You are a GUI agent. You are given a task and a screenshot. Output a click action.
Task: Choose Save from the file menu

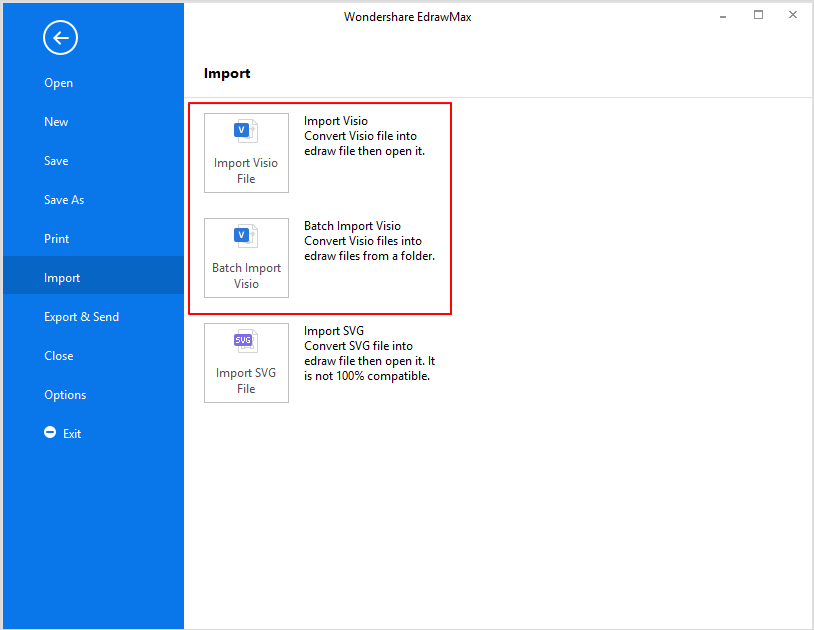coord(56,161)
